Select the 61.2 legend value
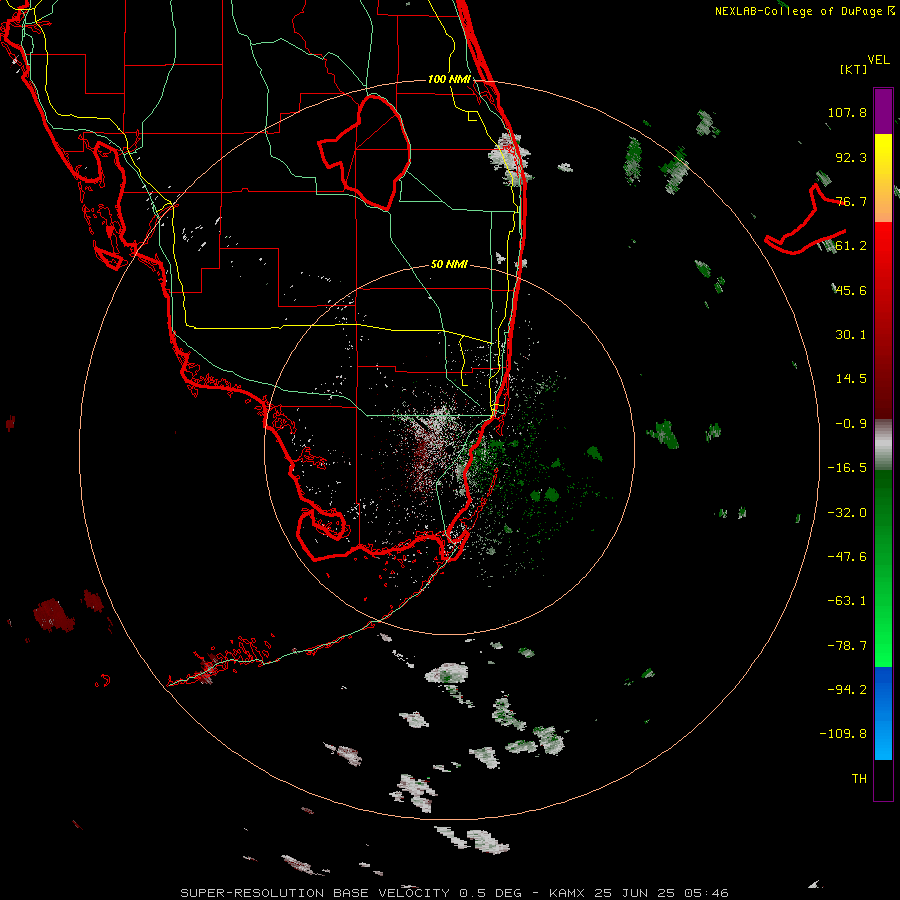The image size is (900, 900). coord(851,246)
